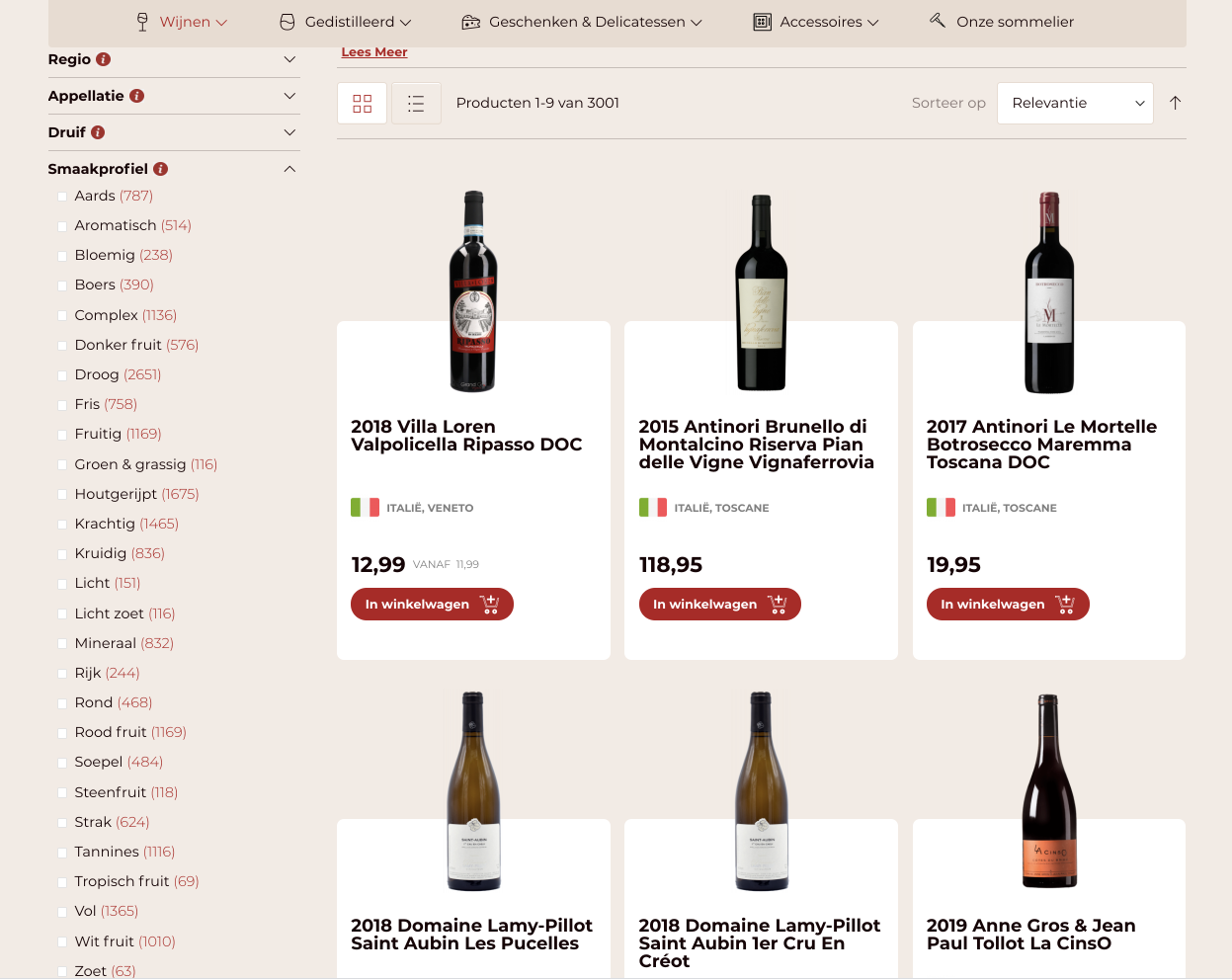Image resolution: width=1232 pixels, height=980 pixels.
Task: Check the Houtgerijpt filter option
Action: (x=63, y=495)
